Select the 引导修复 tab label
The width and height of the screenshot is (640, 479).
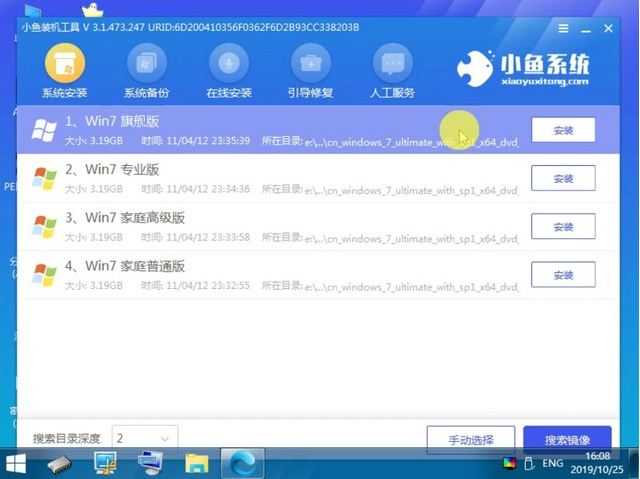pyautogui.click(x=311, y=93)
